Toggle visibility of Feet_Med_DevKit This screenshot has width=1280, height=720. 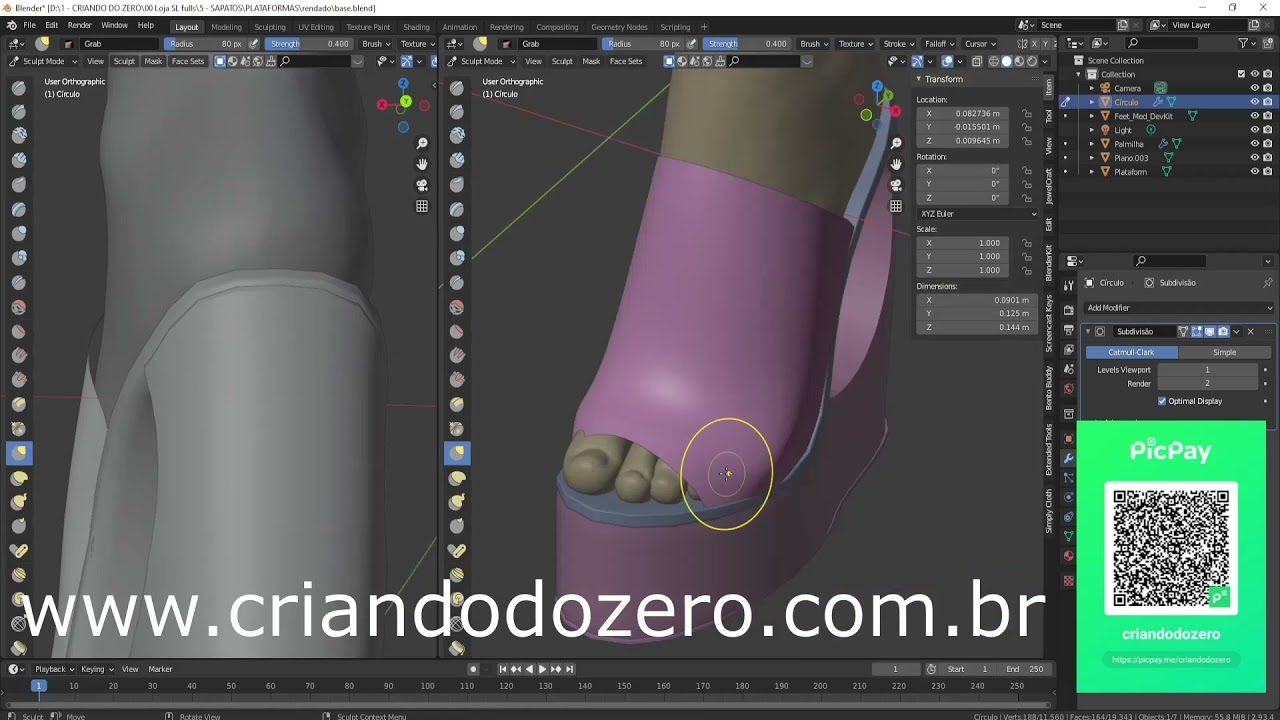click(x=1255, y=116)
